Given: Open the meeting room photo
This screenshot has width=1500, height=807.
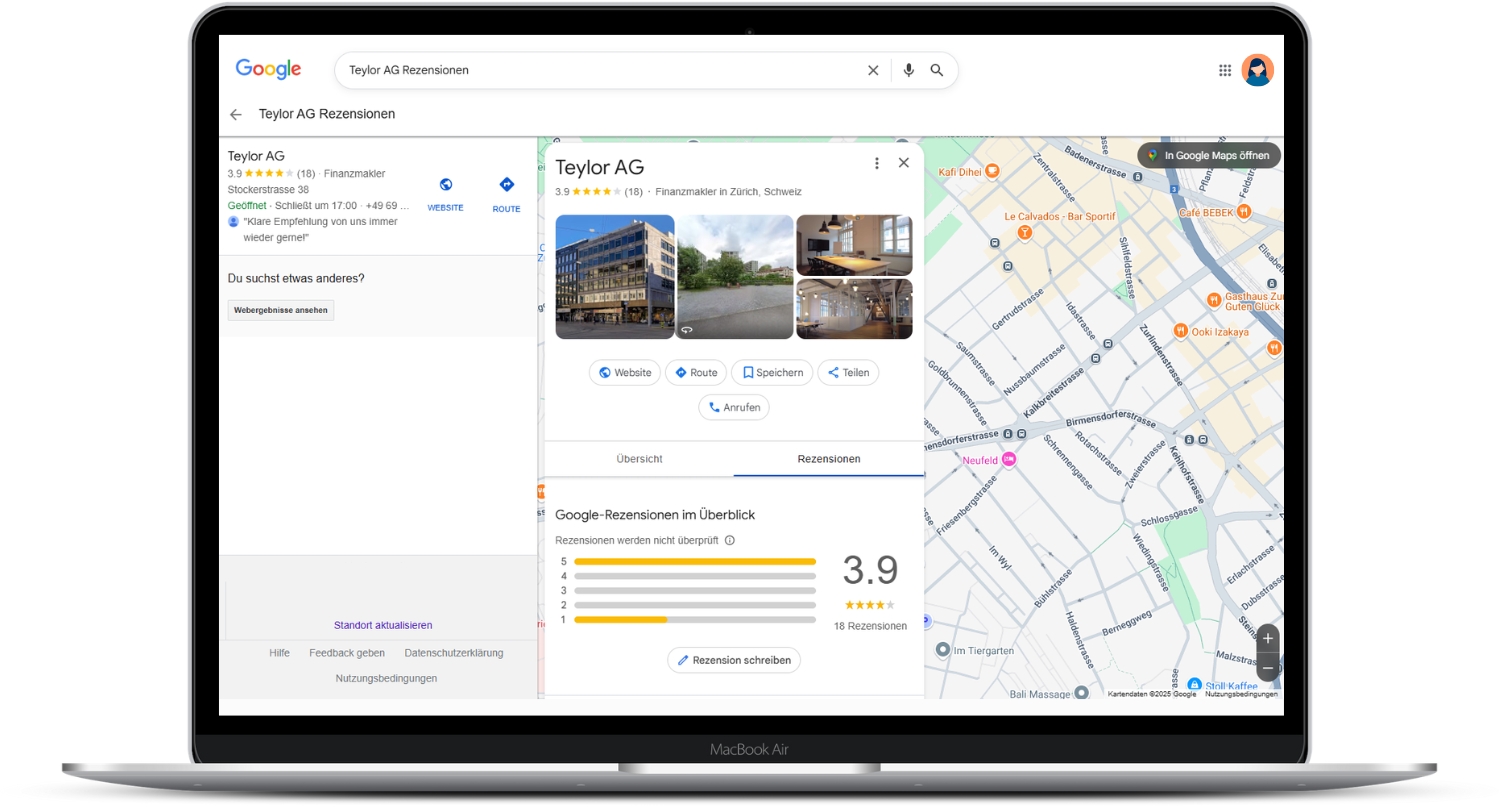Looking at the screenshot, I should coord(854,245).
